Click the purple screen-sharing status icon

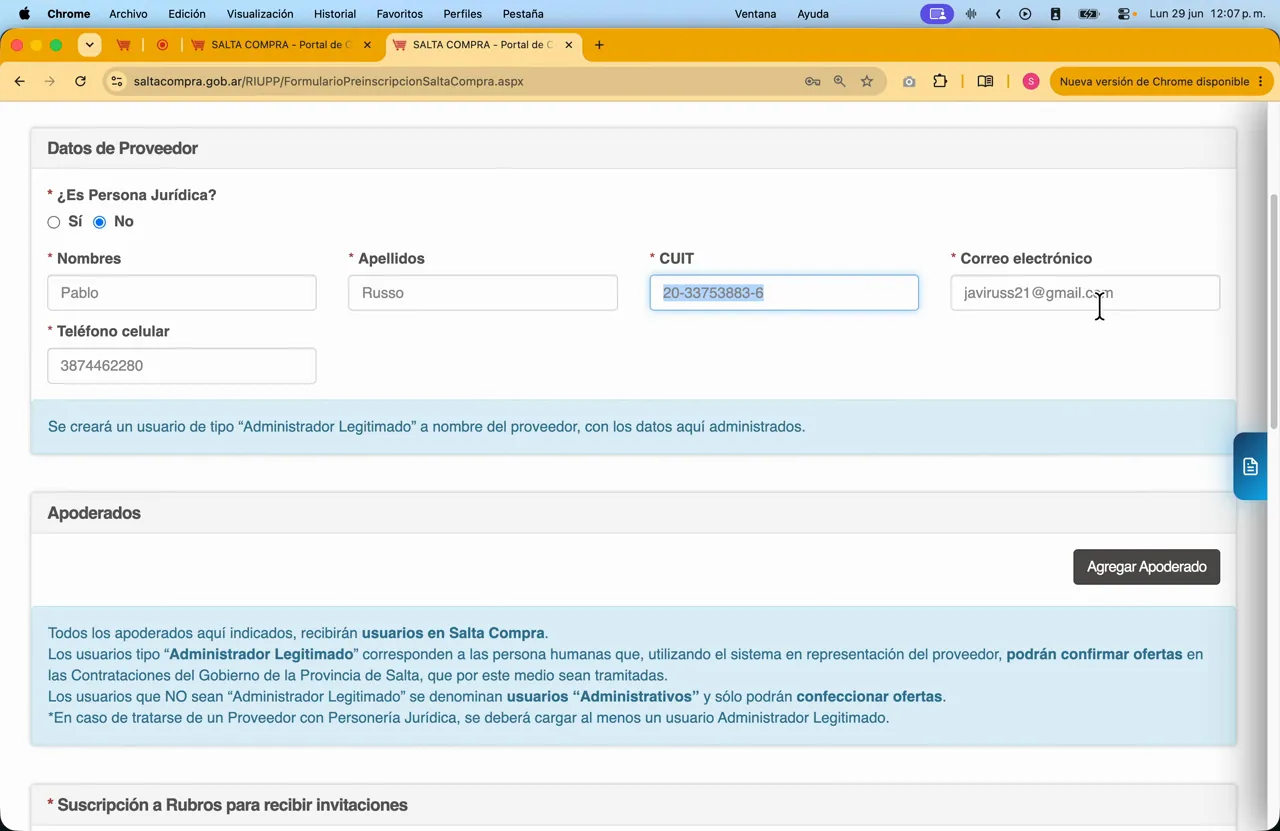point(937,14)
